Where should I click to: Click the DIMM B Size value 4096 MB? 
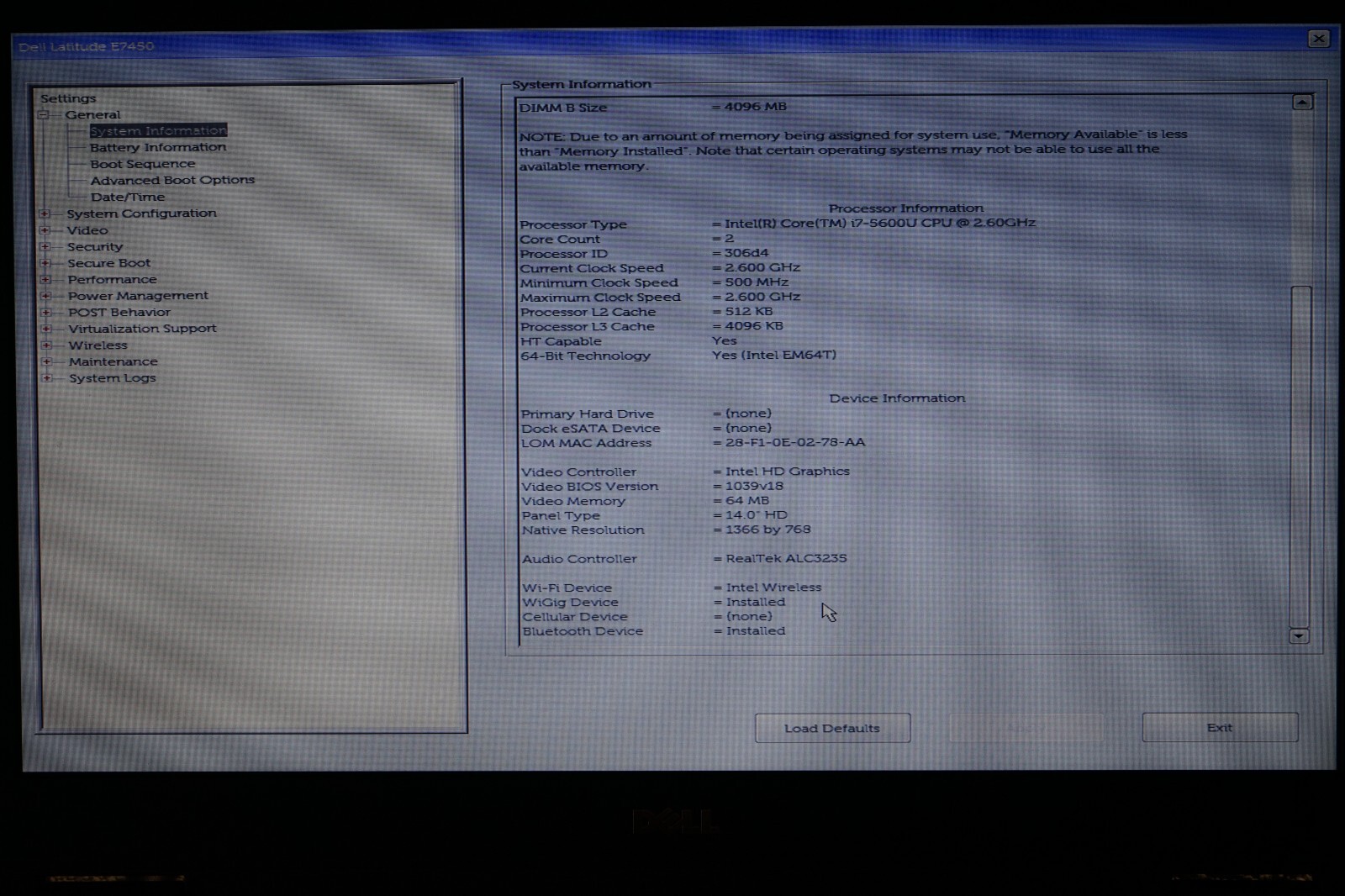tap(755, 107)
